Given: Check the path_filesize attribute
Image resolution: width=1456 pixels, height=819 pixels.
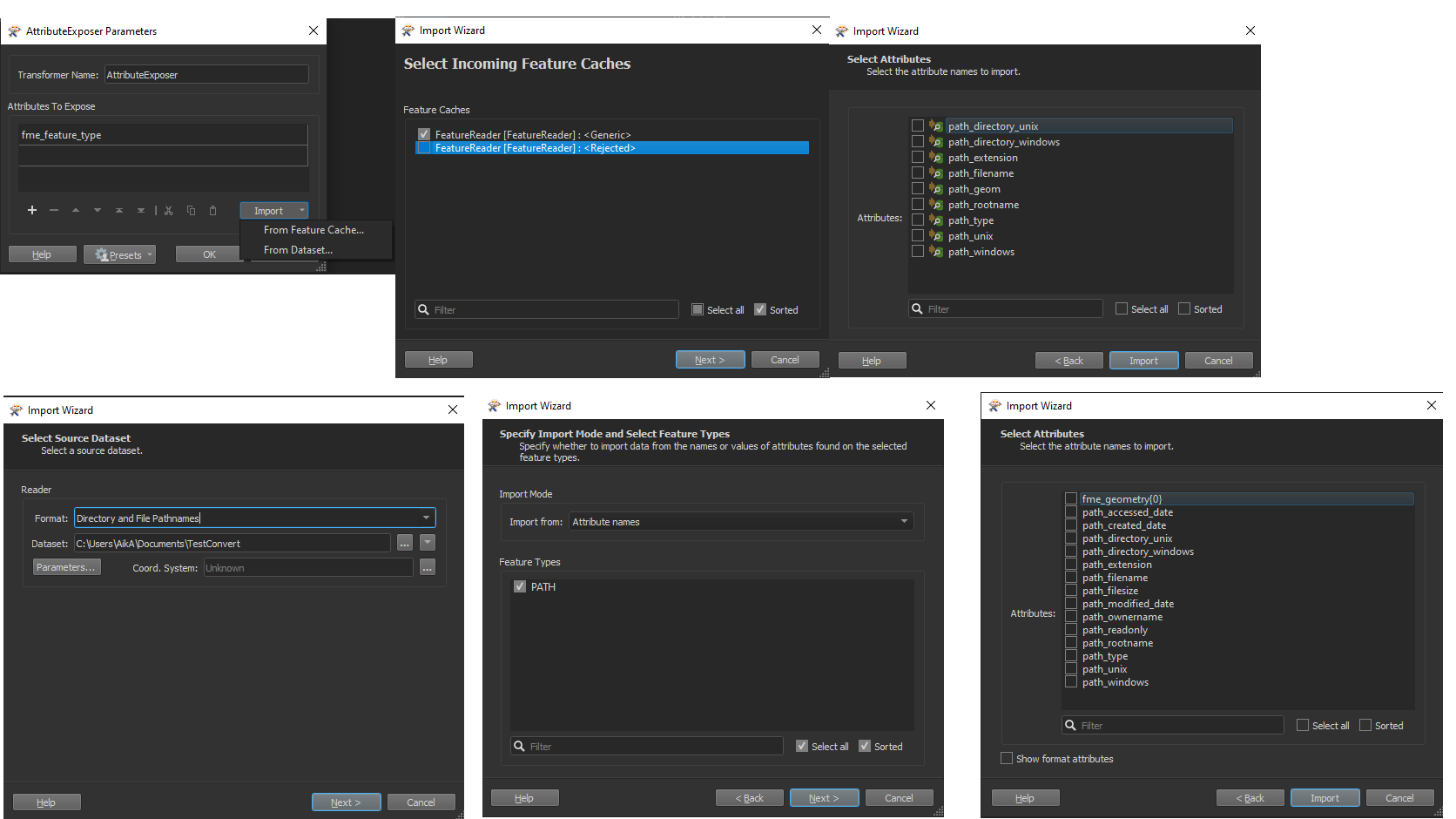Looking at the screenshot, I should [x=1071, y=590].
